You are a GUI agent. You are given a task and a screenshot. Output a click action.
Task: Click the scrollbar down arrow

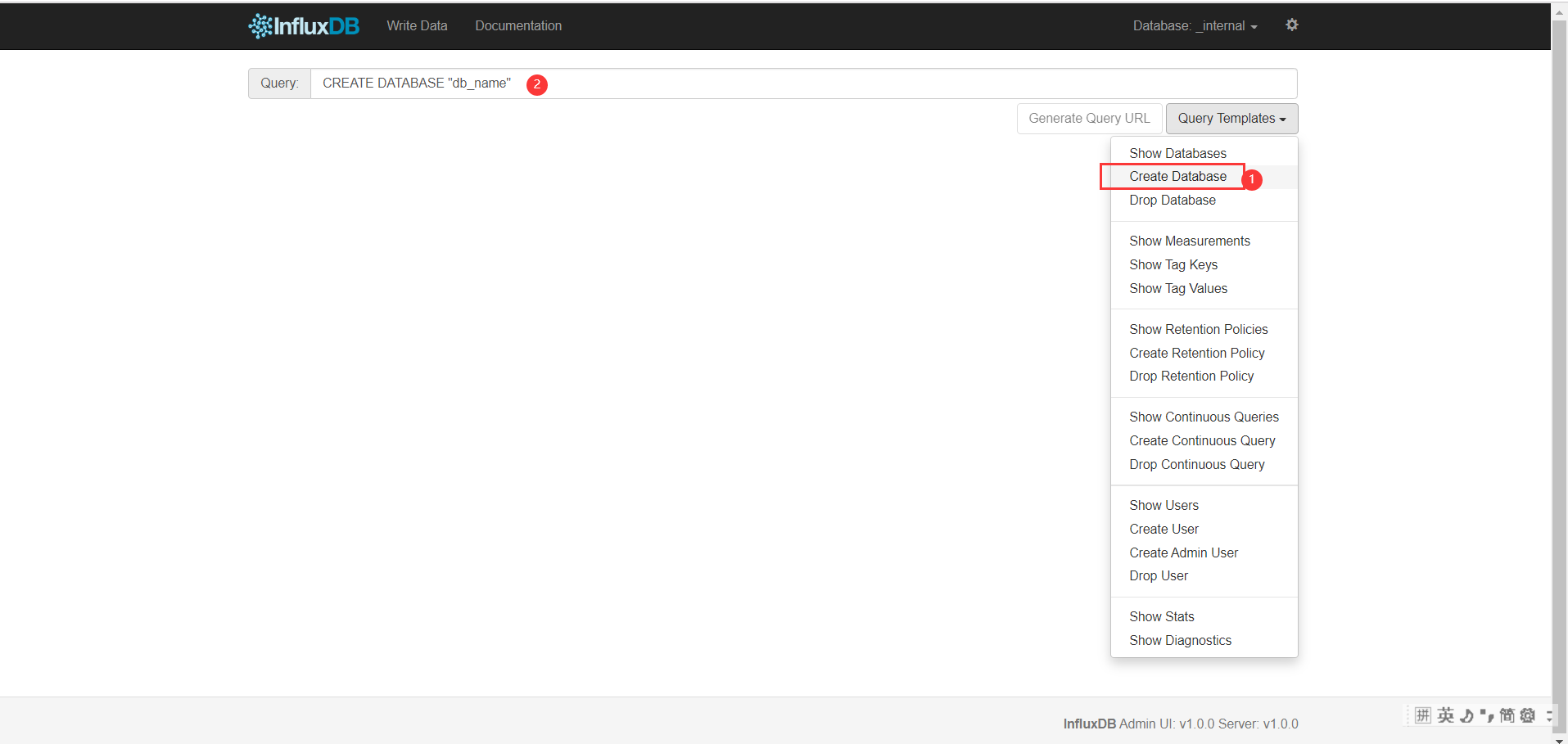tap(1560, 740)
